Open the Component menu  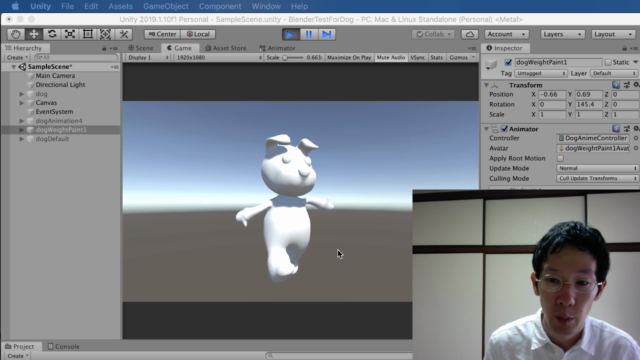[x=220, y=6]
